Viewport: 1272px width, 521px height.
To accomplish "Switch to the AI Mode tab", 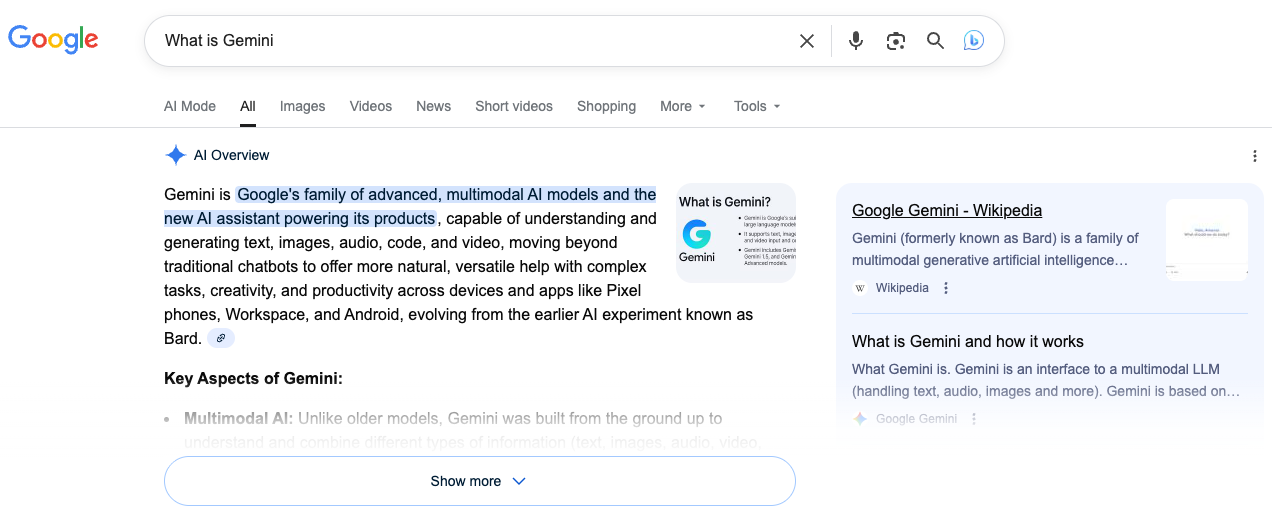I will point(190,106).
